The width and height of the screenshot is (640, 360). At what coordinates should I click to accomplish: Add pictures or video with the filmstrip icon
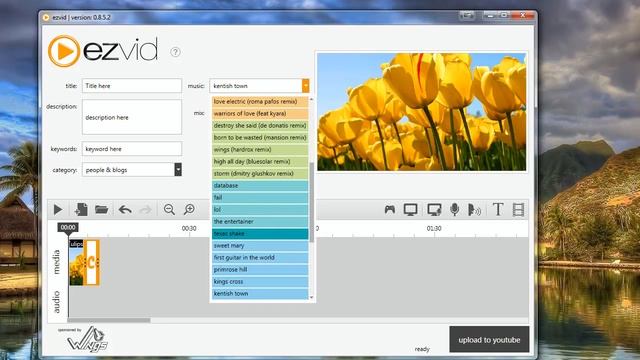518,210
